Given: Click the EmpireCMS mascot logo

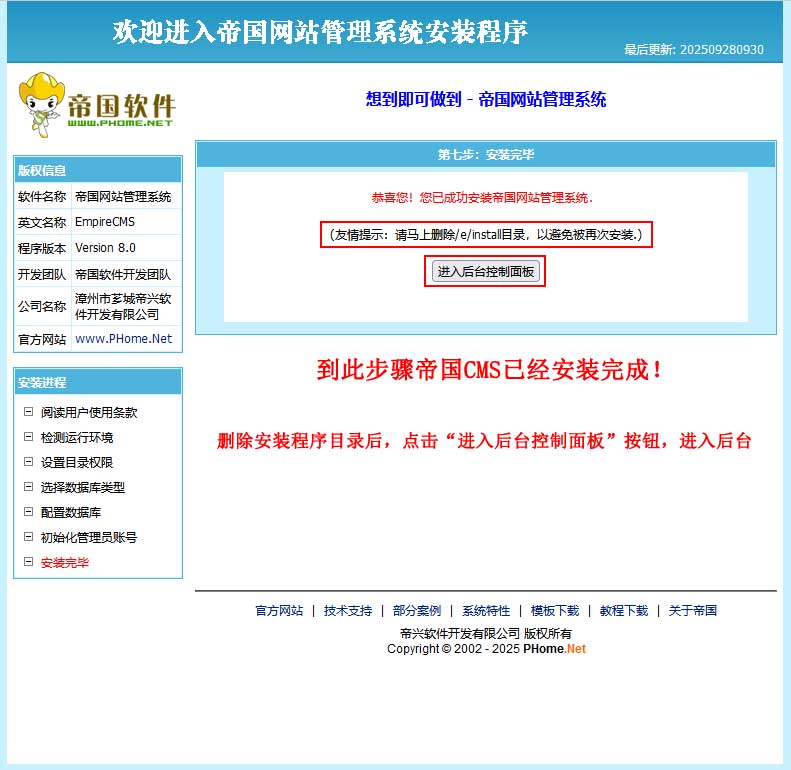Looking at the screenshot, I should click(97, 101).
